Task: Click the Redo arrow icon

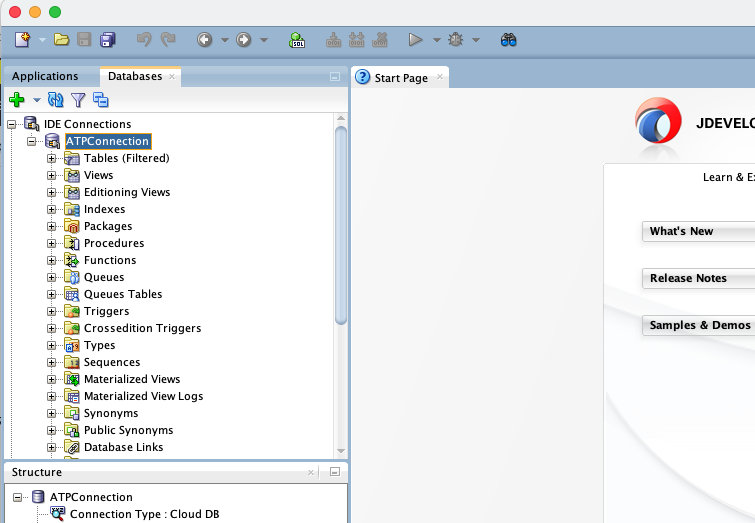Action: pyautogui.click(x=168, y=39)
